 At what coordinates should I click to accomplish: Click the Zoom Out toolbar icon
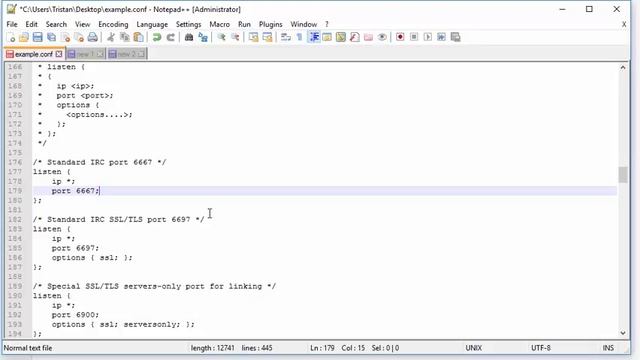235,38
